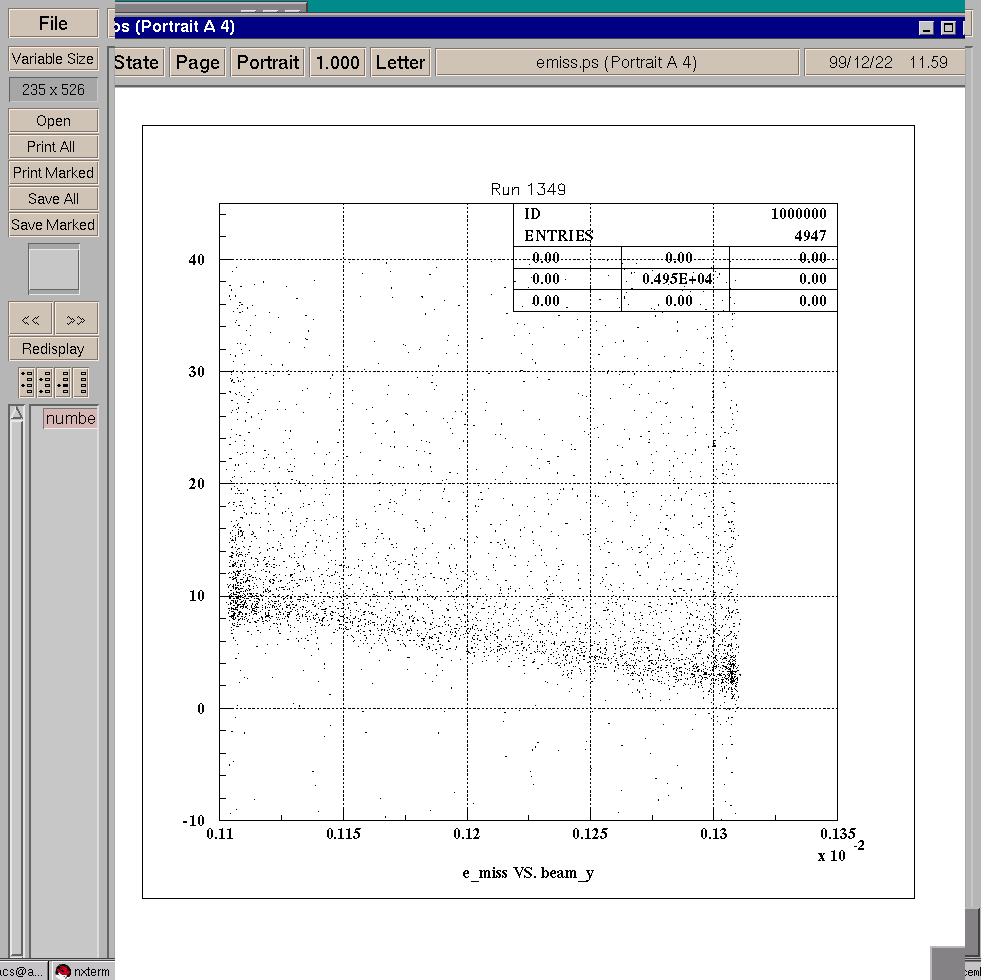Open the File menu
Viewport: 981px width, 980px height.
[54, 24]
